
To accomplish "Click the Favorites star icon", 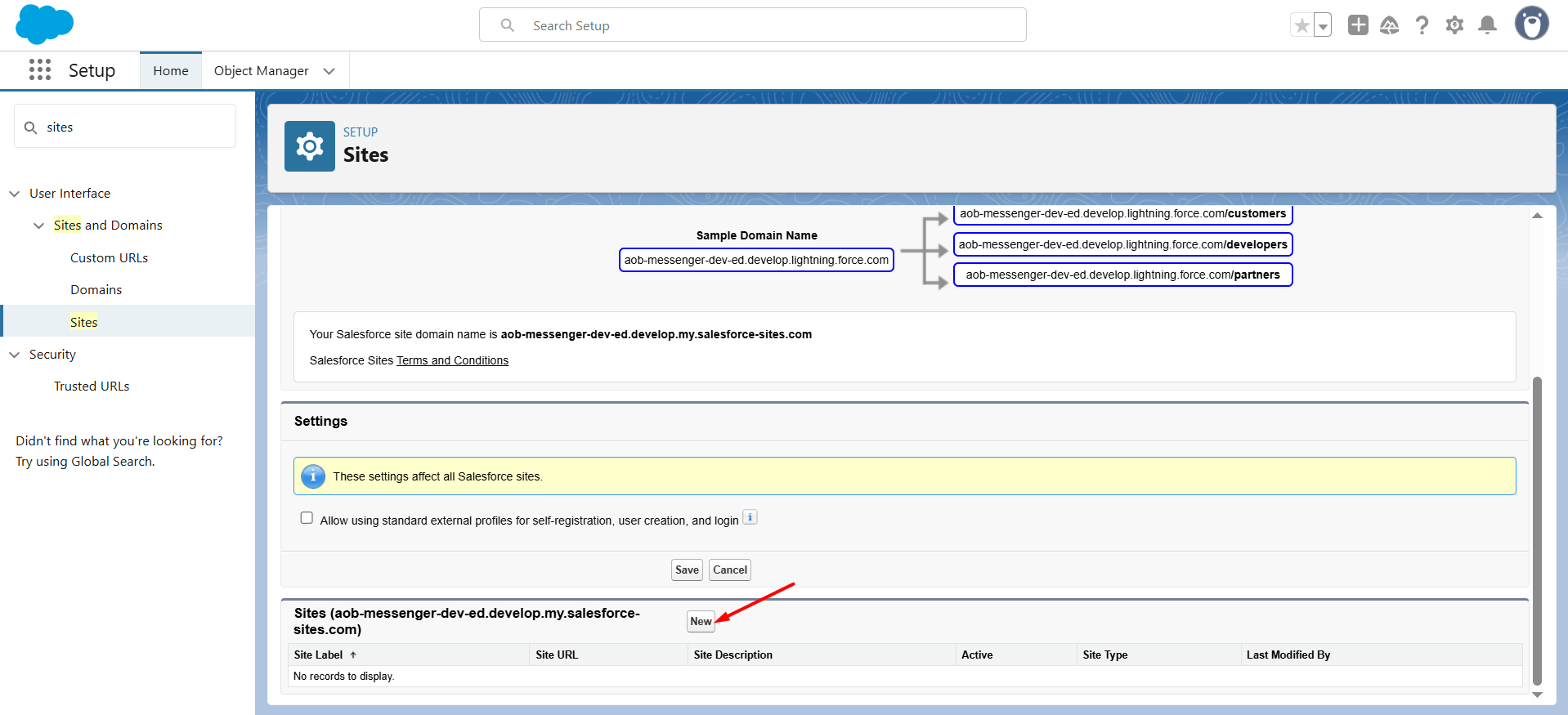I will coord(1301,25).
